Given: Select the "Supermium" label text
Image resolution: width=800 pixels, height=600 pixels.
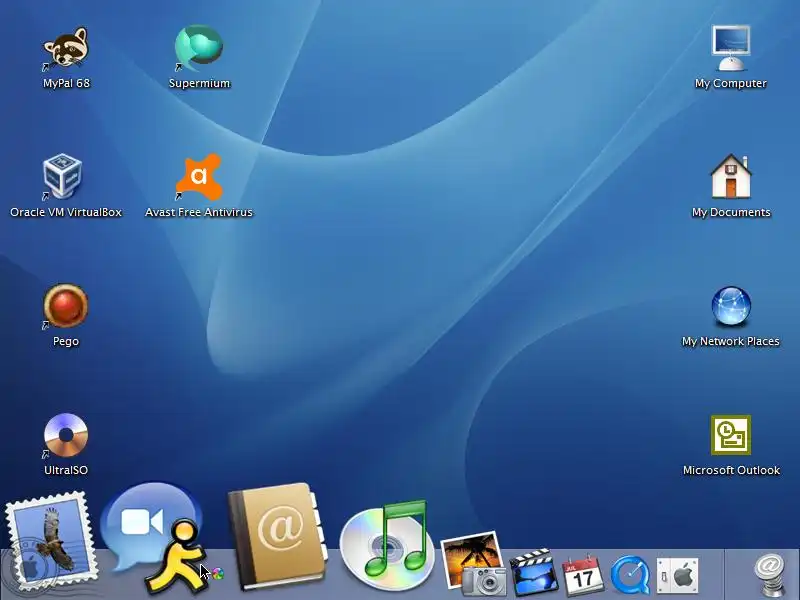Looking at the screenshot, I should pos(199,83).
